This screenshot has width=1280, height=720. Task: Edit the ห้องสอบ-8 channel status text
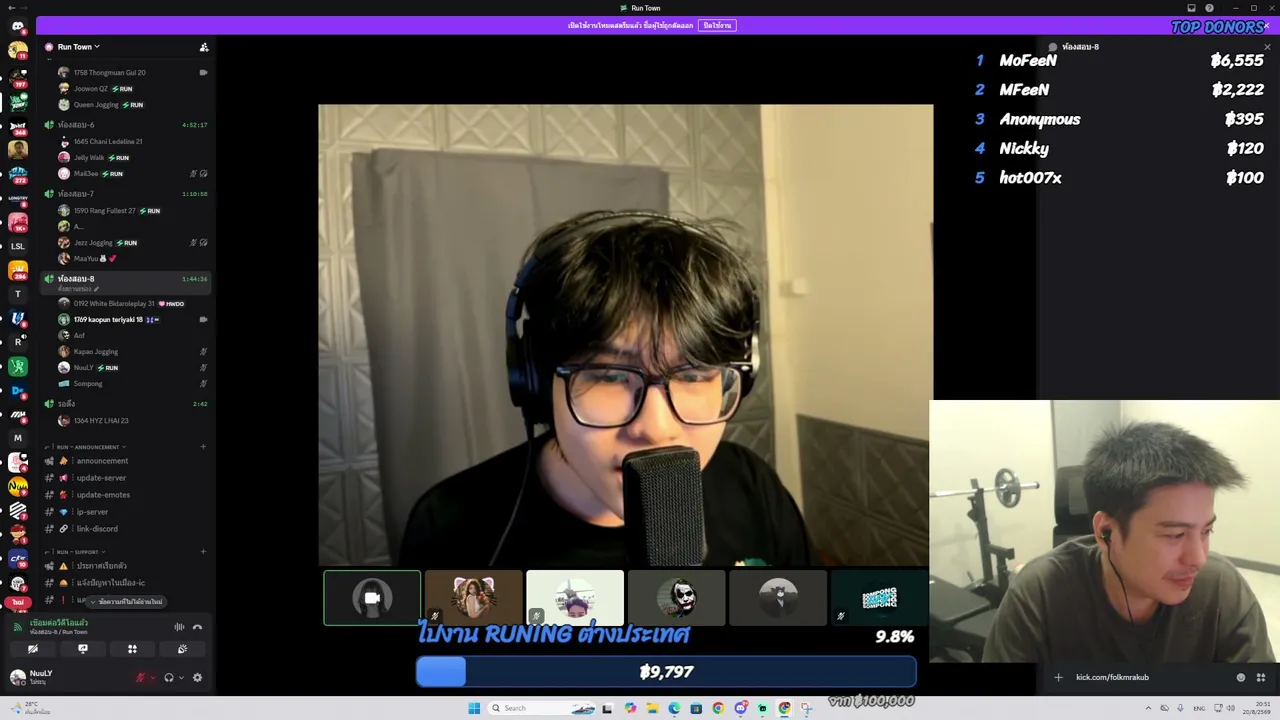coord(78,290)
